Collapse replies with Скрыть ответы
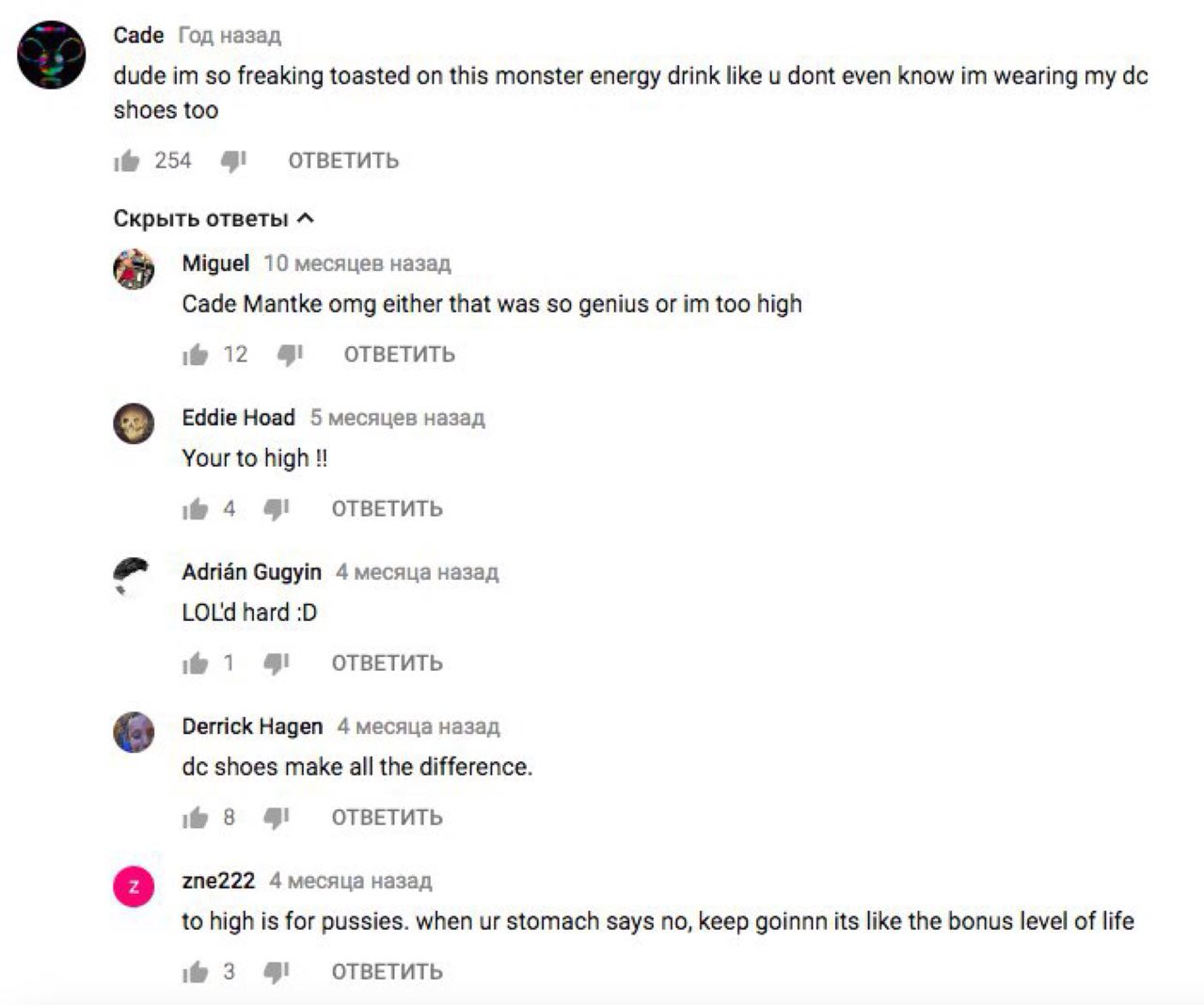This screenshot has height=1005, width=1204. (214, 219)
